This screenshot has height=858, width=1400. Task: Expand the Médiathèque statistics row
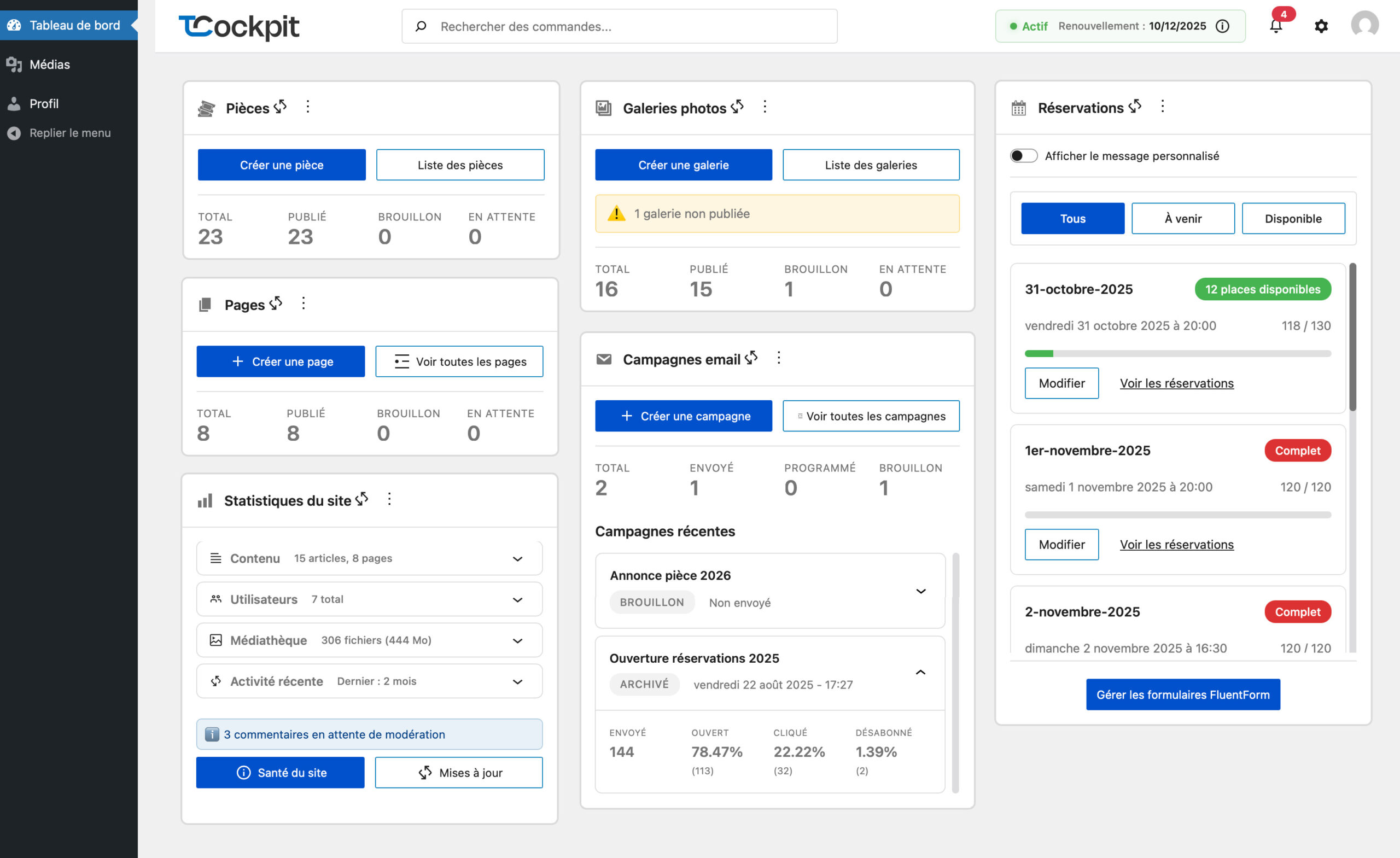pyautogui.click(x=517, y=640)
